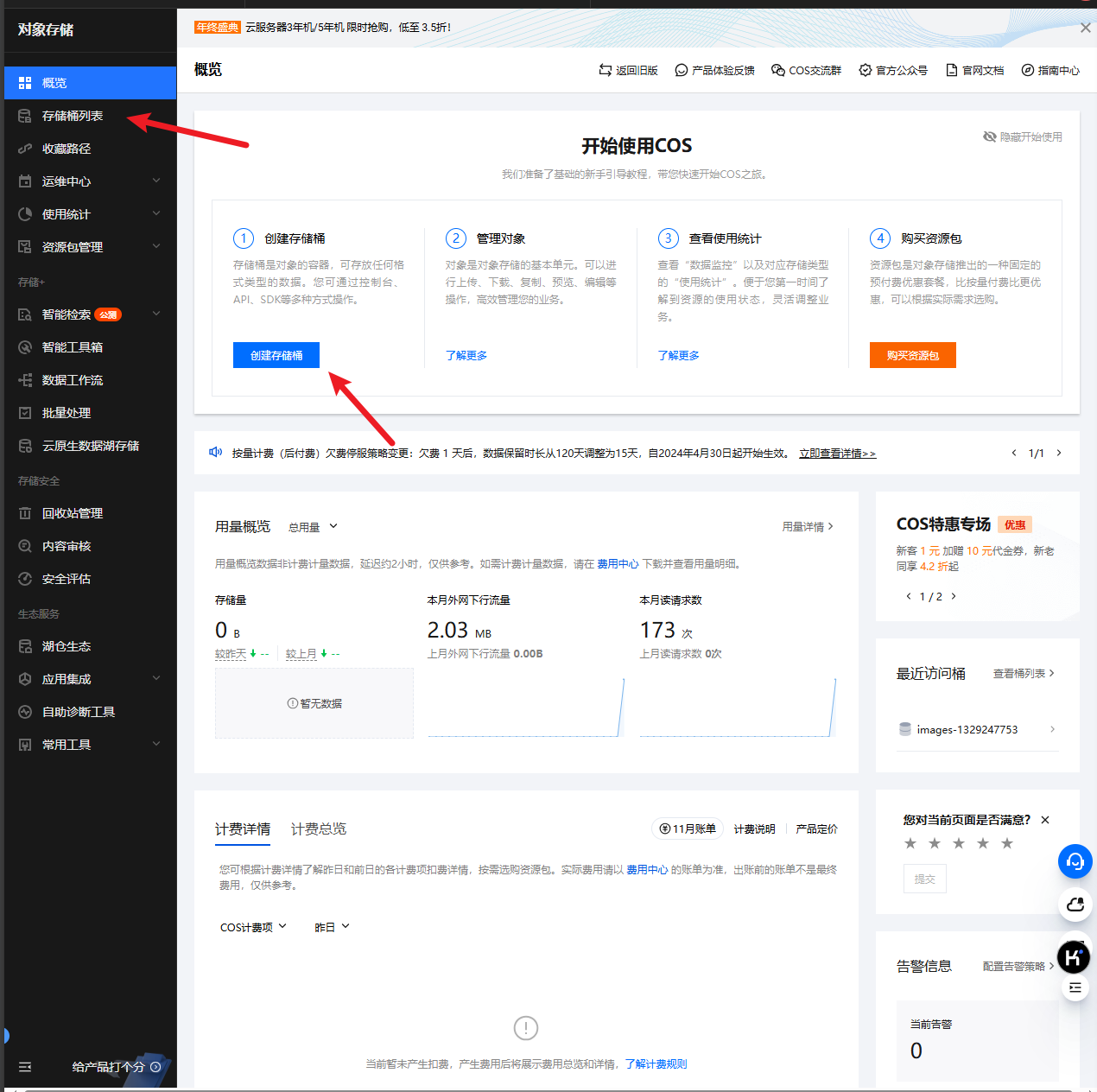
Task: Click 给产品打个分 rating link
Action: [x=117, y=1067]
